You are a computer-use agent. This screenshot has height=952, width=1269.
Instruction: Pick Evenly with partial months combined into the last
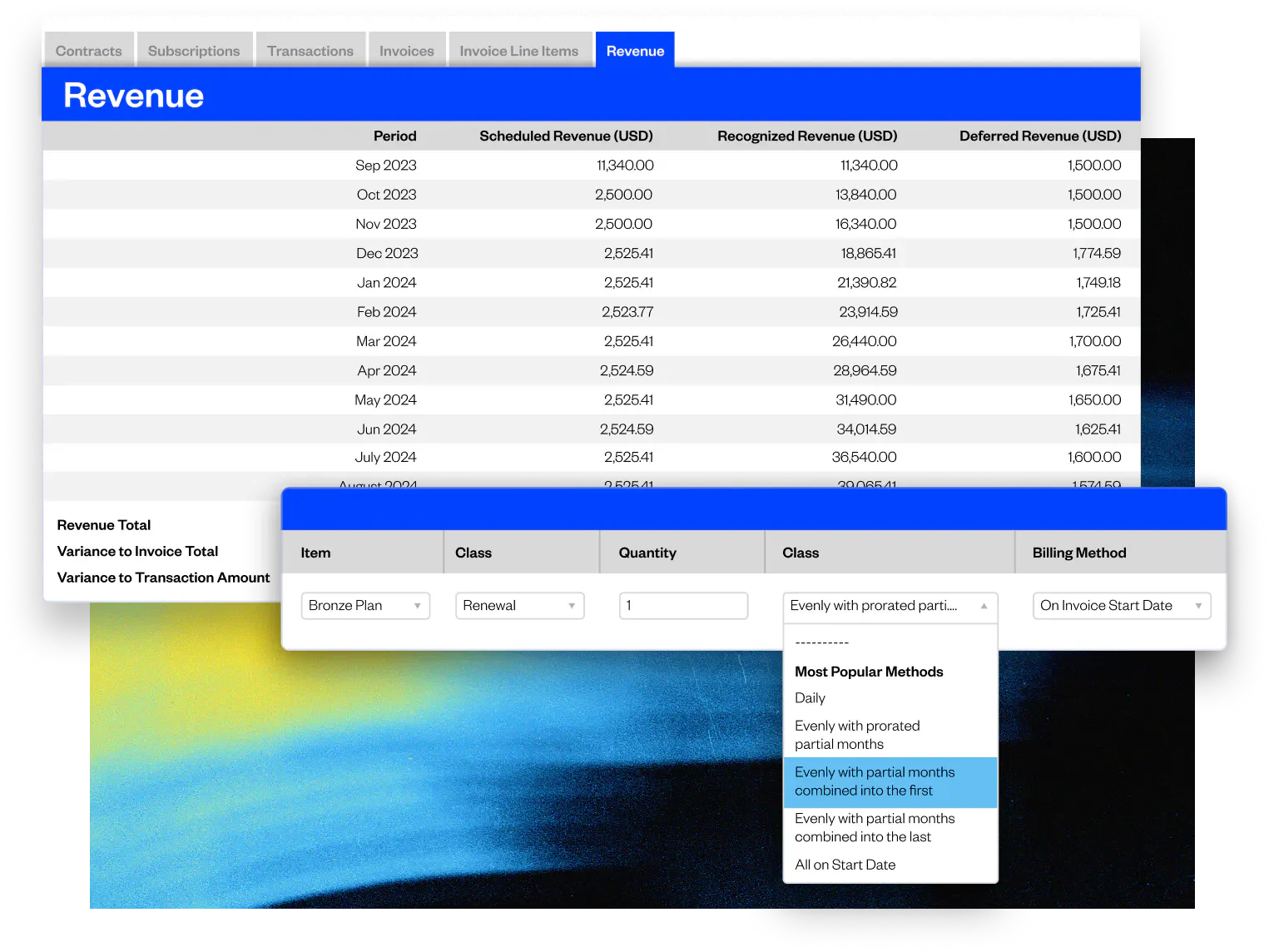(x=875, y=828)
